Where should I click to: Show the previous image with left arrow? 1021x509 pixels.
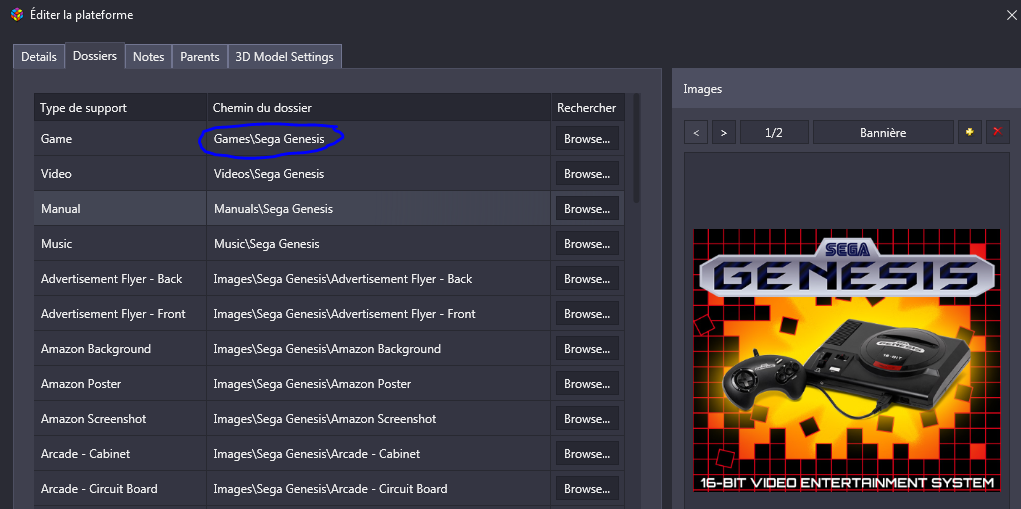pyautogui.click(x=697, y=132)
